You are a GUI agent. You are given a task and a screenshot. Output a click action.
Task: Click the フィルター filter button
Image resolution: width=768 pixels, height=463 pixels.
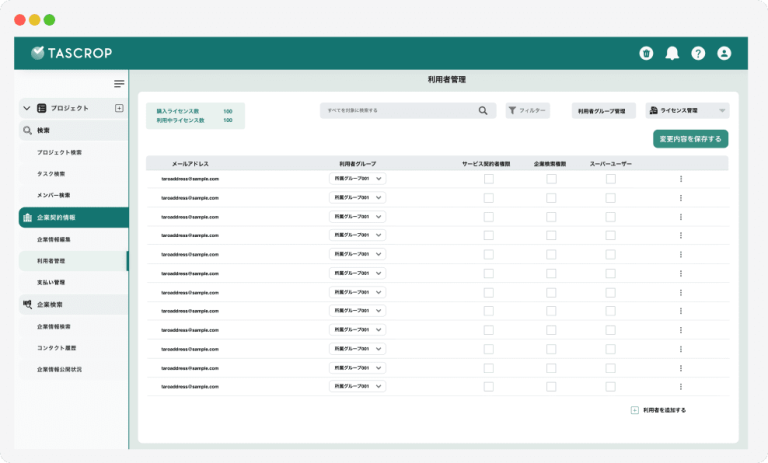click(527, 111)
